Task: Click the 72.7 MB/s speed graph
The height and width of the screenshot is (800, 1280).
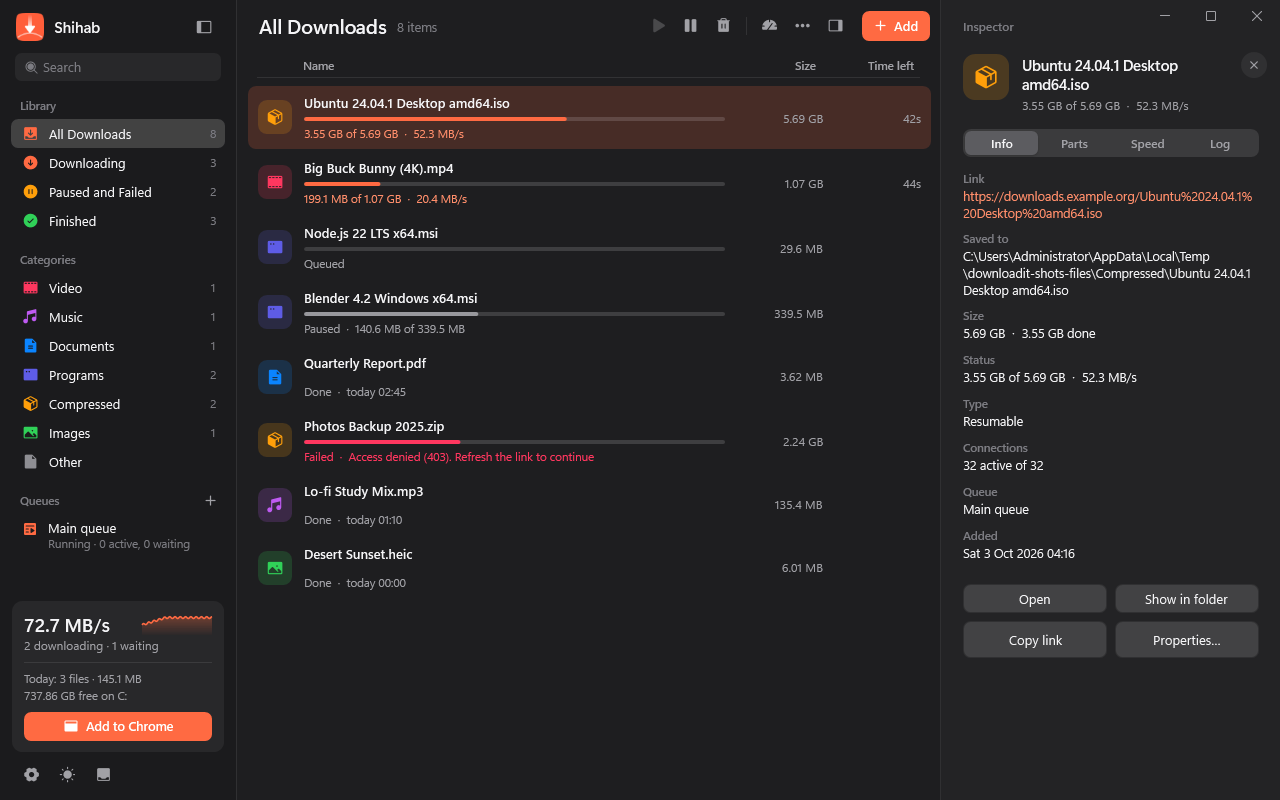Action: (177, 624)
